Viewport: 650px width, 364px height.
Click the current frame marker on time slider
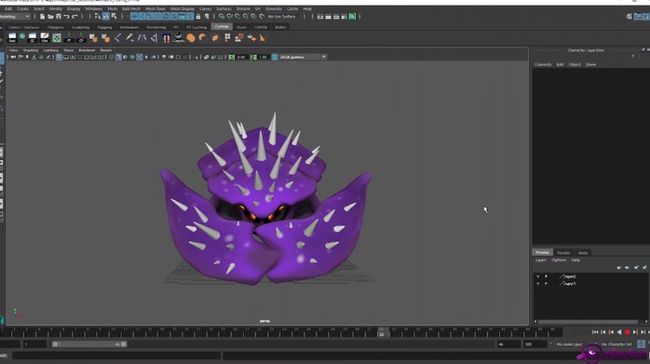(x=382, y=332)
